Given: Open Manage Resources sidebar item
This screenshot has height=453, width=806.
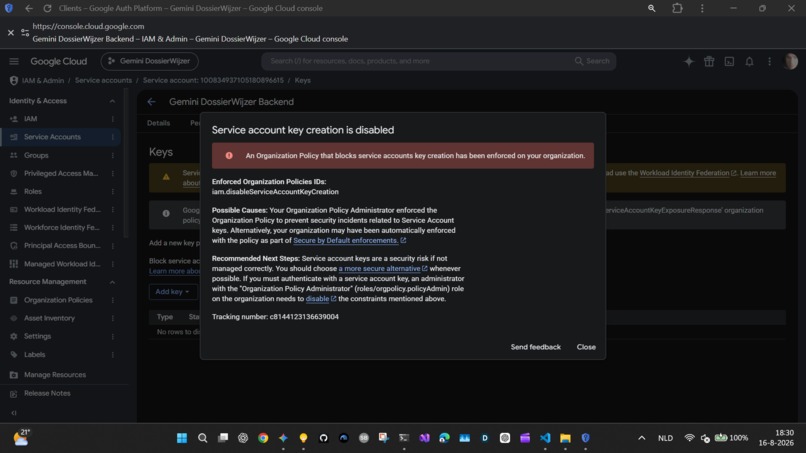Looking at the screenshot, I should point(57,375).
